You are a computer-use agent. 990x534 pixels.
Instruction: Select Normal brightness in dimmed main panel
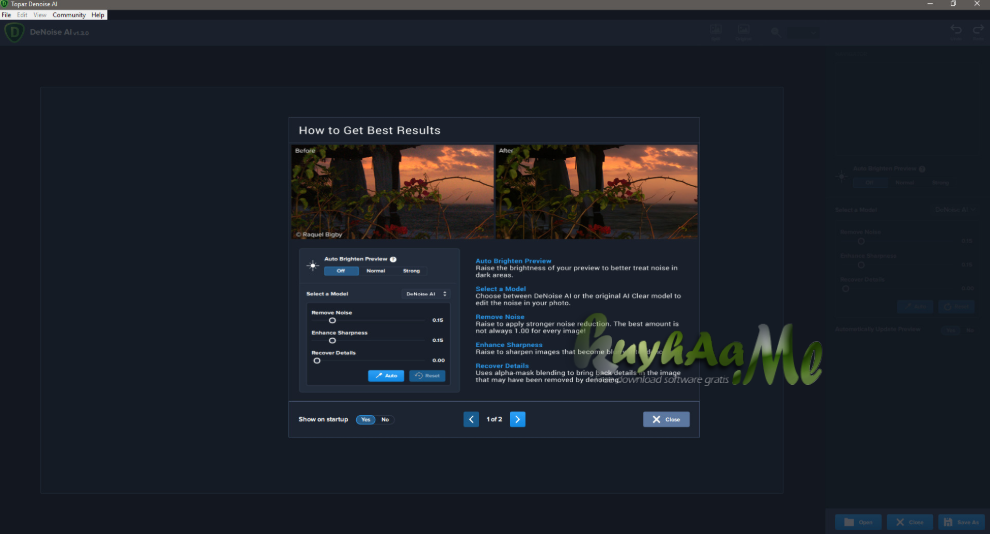coord(904,182)
